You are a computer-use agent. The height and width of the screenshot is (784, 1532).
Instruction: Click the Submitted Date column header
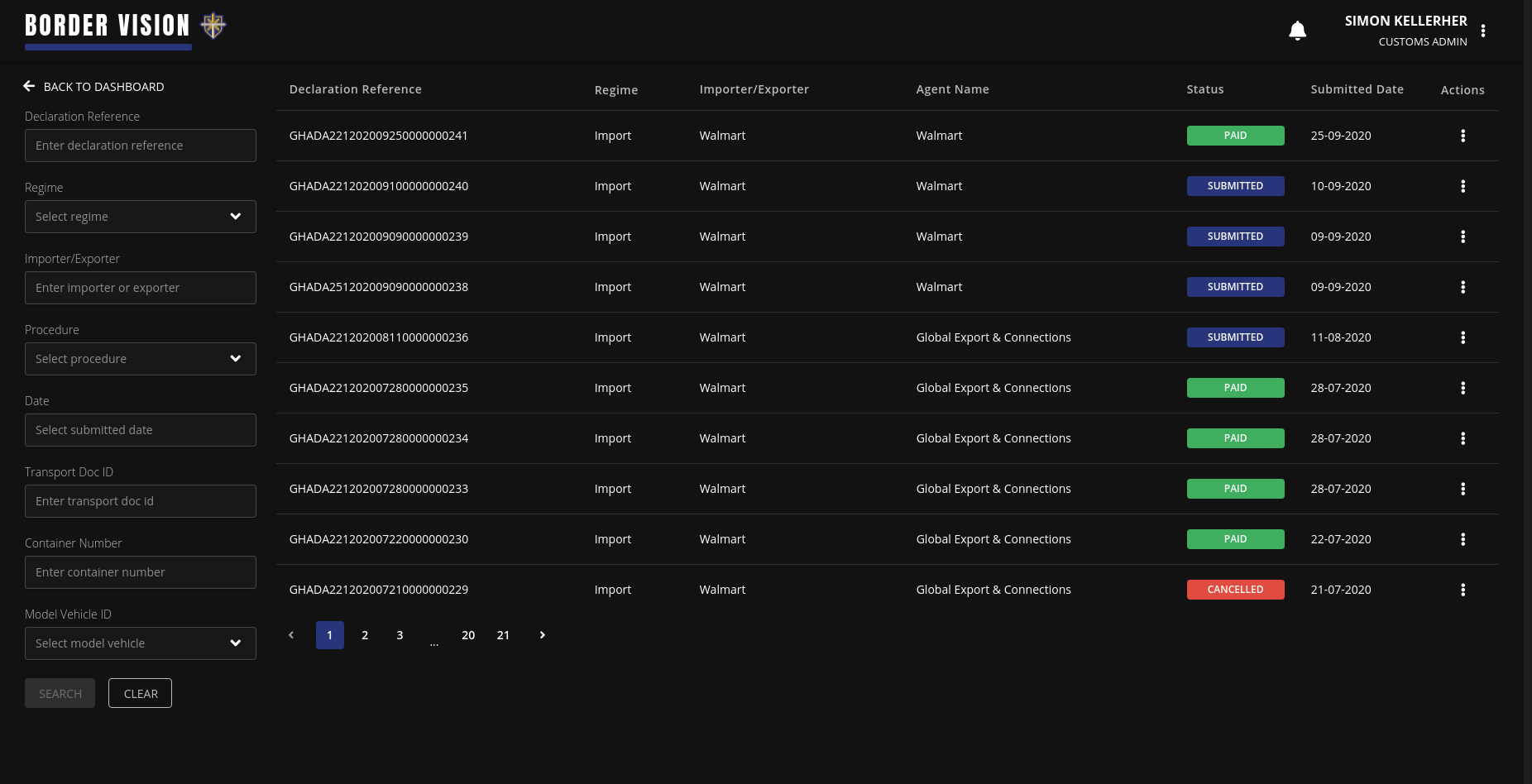coord(1357,89)
